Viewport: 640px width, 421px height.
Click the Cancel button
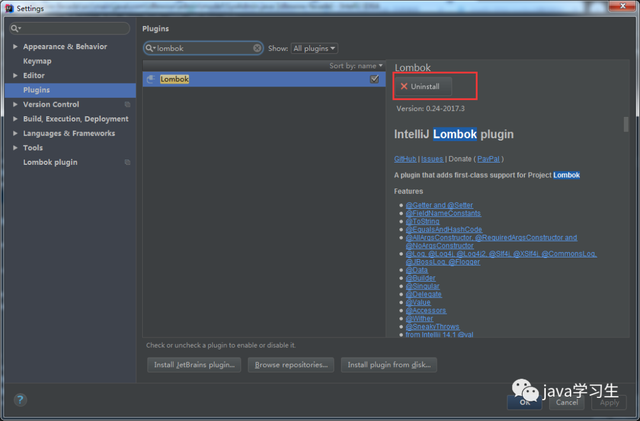(567, 403)
